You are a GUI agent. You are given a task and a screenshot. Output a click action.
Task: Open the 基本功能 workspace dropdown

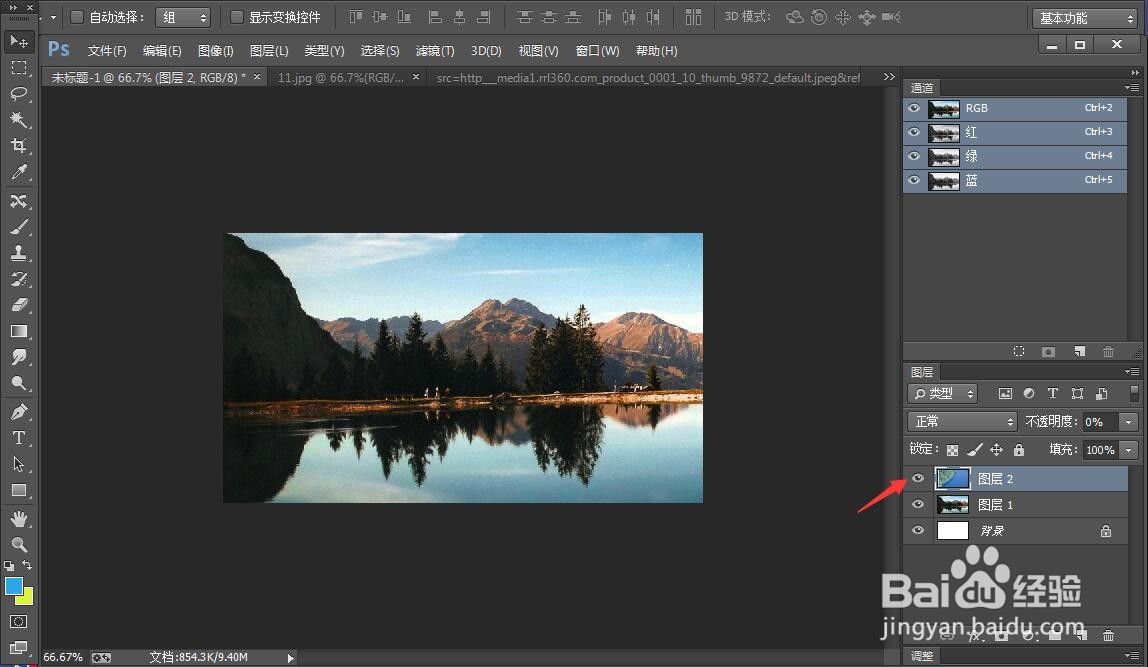tap(1084, 18)
